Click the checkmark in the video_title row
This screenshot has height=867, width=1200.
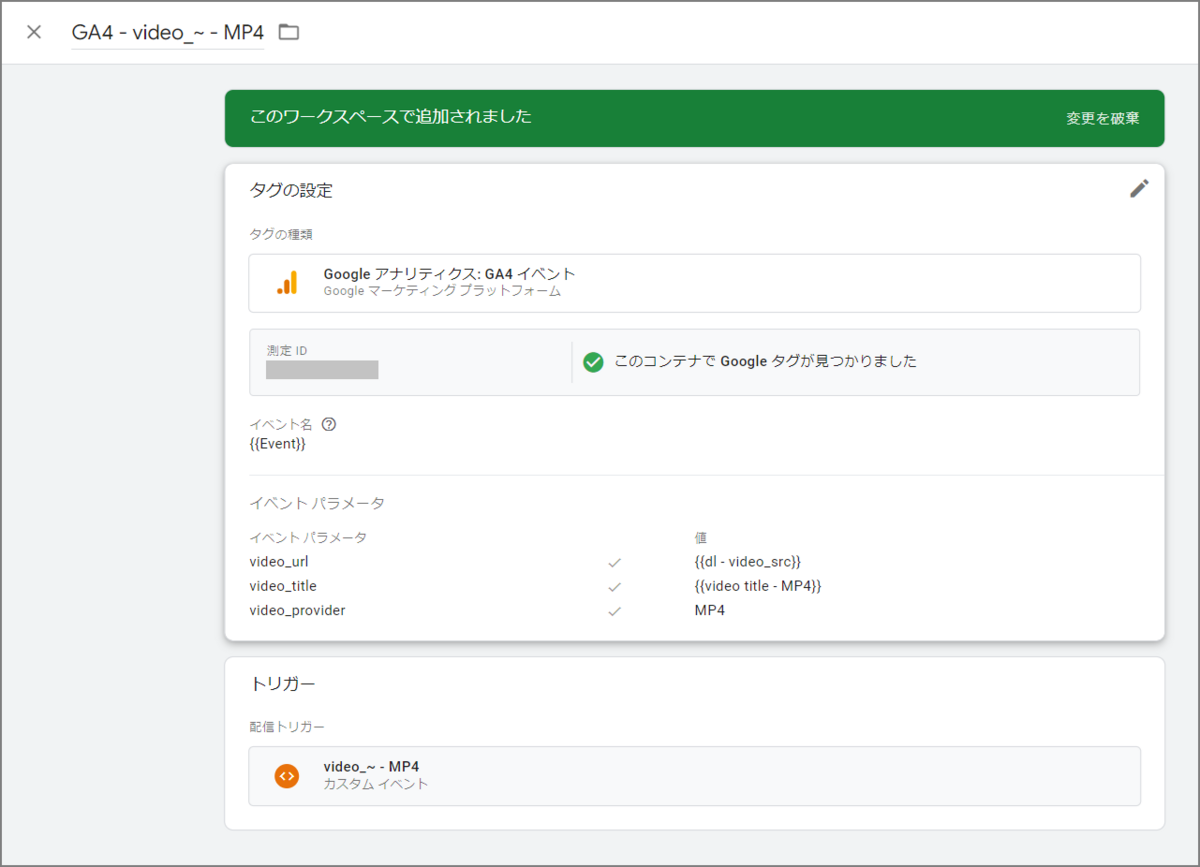coord(615,587)
